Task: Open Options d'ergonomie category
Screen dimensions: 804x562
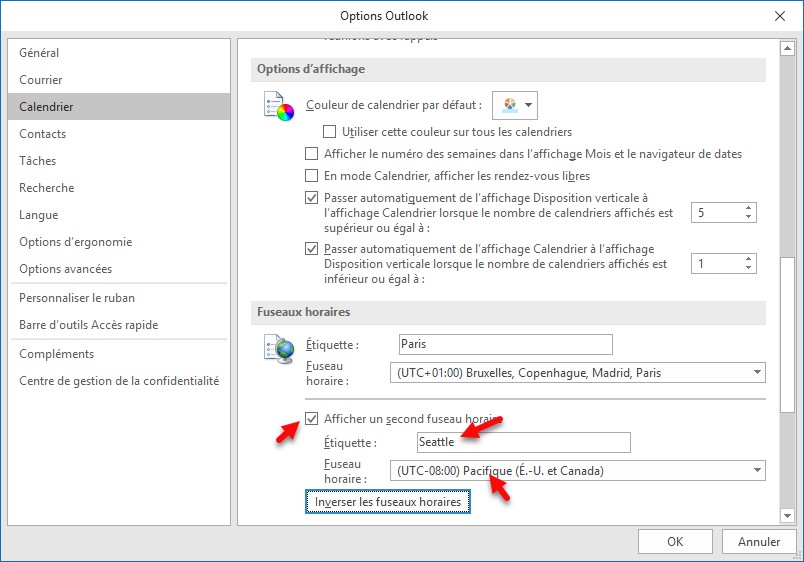Action: pos(119,242)
